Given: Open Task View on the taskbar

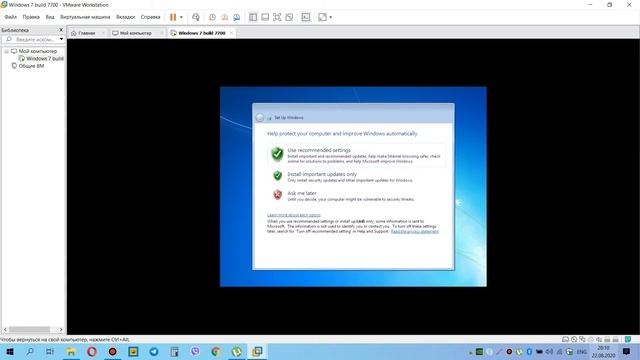Looking at the screenshot, I should pos(50,351).
